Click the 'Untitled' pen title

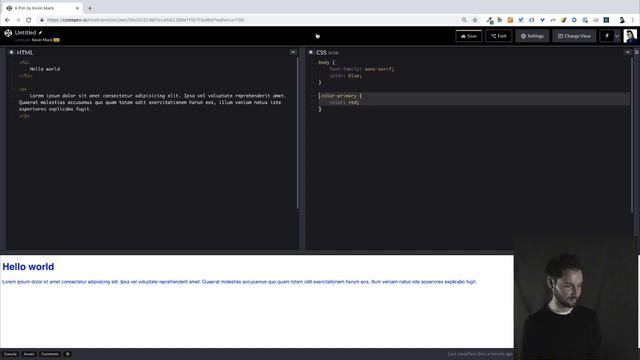tap(25, 33)
